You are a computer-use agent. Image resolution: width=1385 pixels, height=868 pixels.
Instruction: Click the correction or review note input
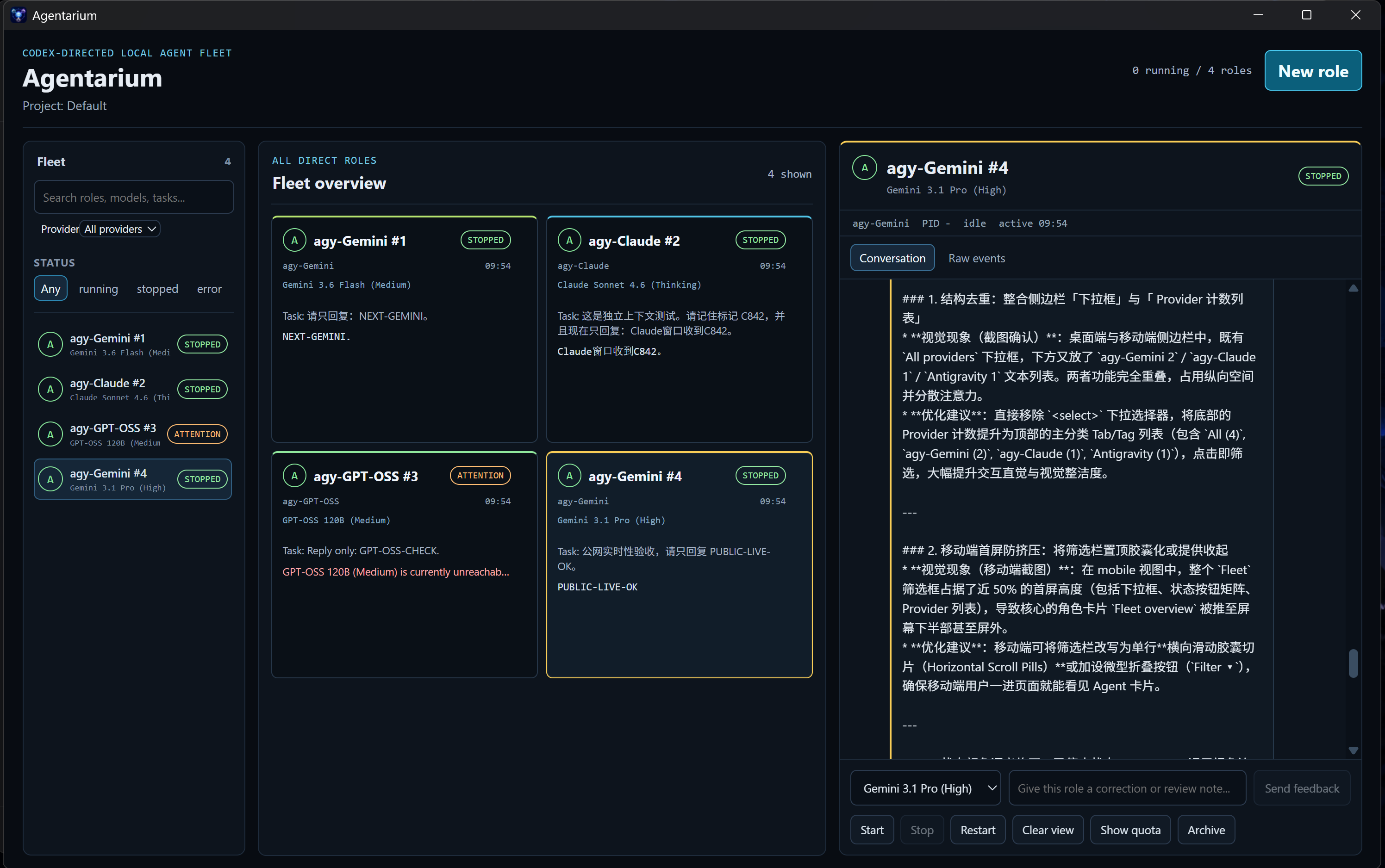tap(1127, 788)
